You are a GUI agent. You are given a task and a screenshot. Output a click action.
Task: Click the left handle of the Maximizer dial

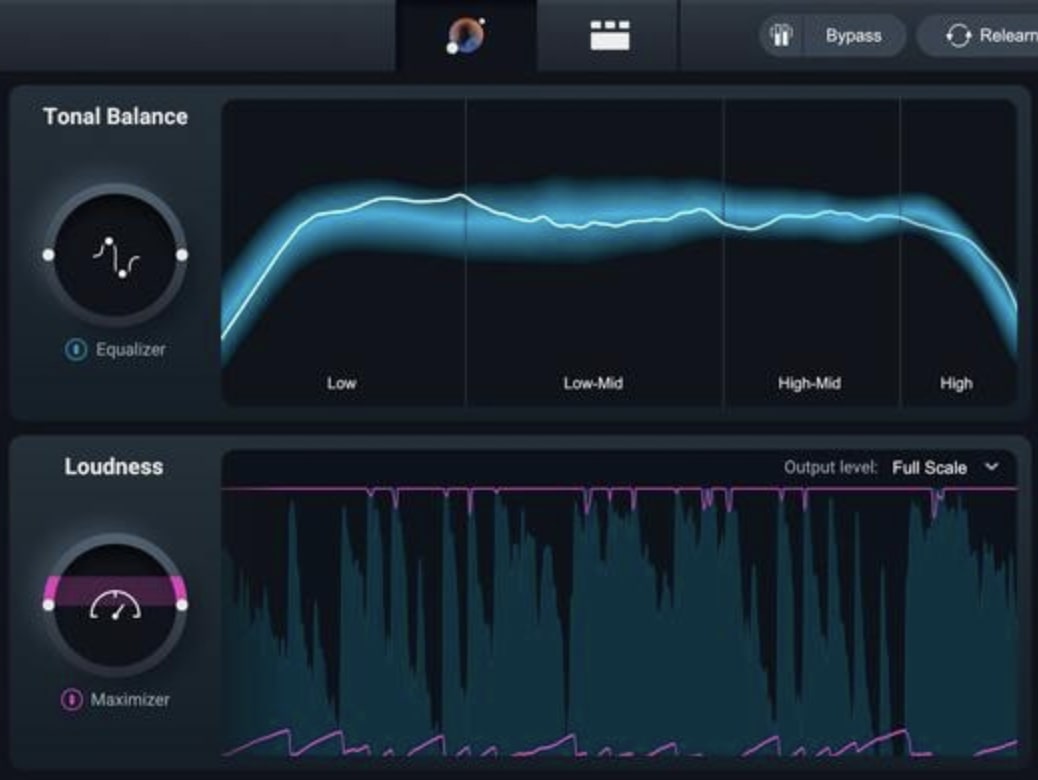(x=48, y=605)
